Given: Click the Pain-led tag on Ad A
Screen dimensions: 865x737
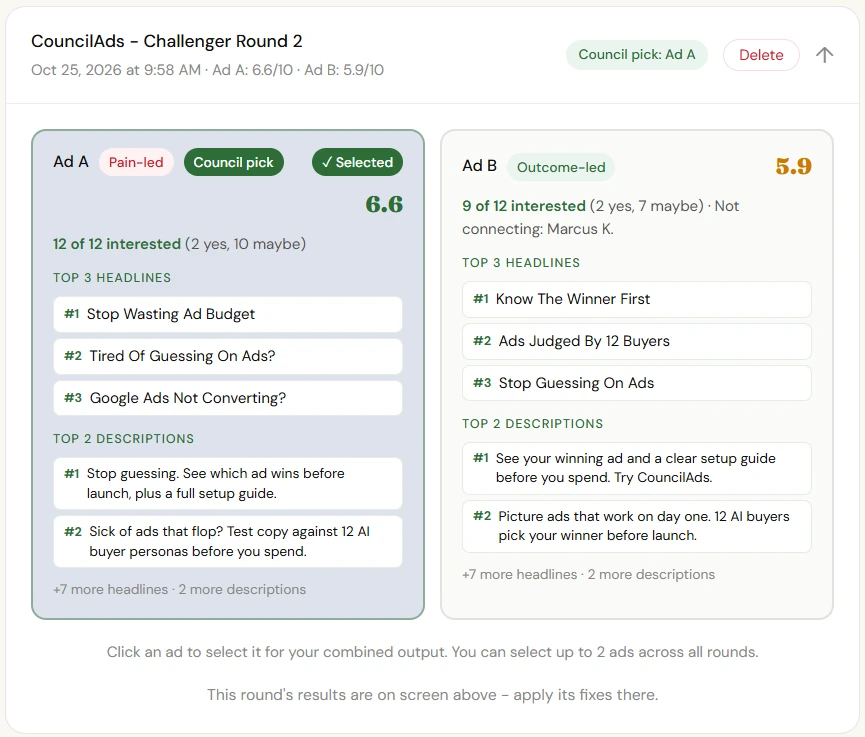Looking at the screenshot, I should pos(136,162).
